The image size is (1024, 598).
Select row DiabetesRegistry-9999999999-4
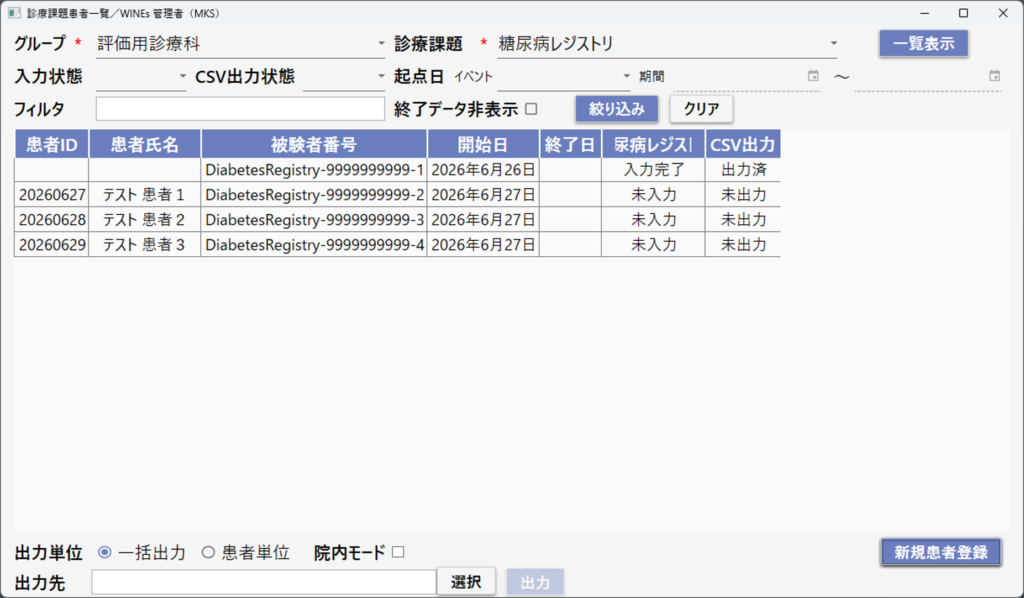tap(397, 245)
